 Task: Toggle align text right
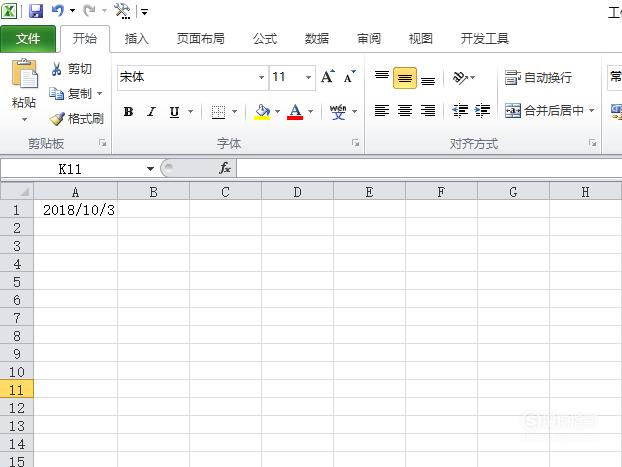click(x=428, y=110)
